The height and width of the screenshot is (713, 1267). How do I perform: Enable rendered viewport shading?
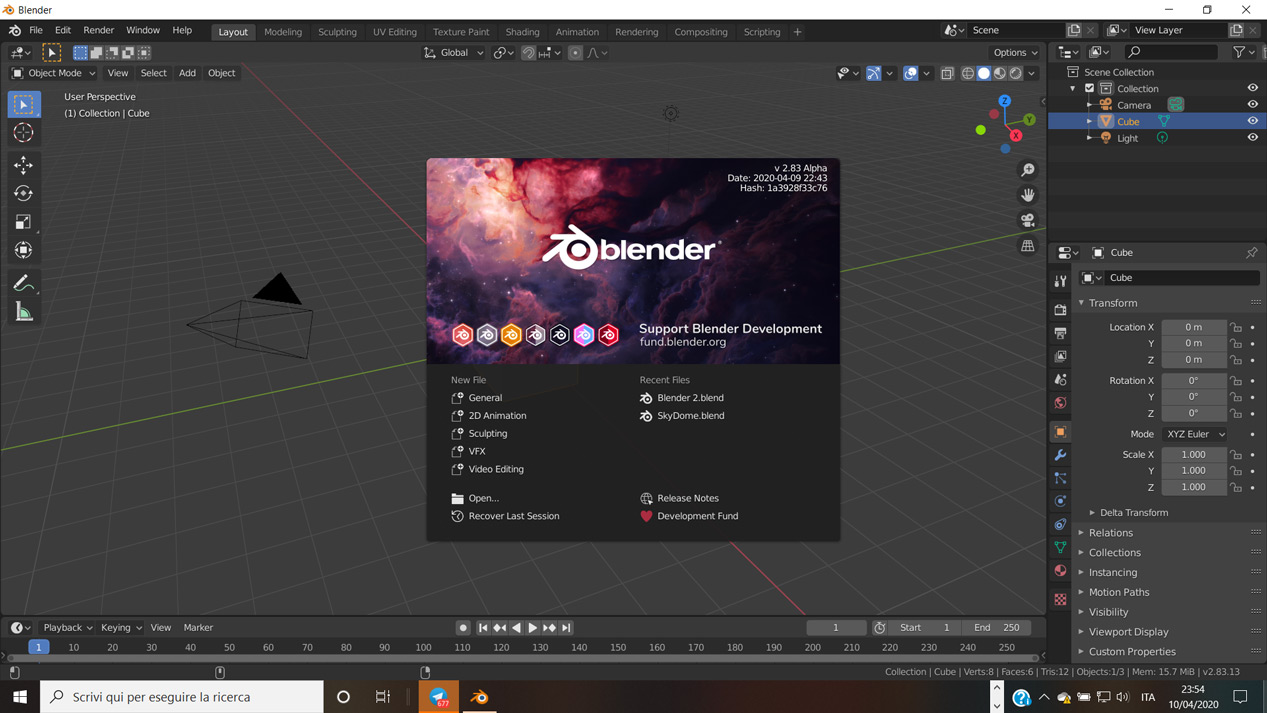click(1016, 73)
